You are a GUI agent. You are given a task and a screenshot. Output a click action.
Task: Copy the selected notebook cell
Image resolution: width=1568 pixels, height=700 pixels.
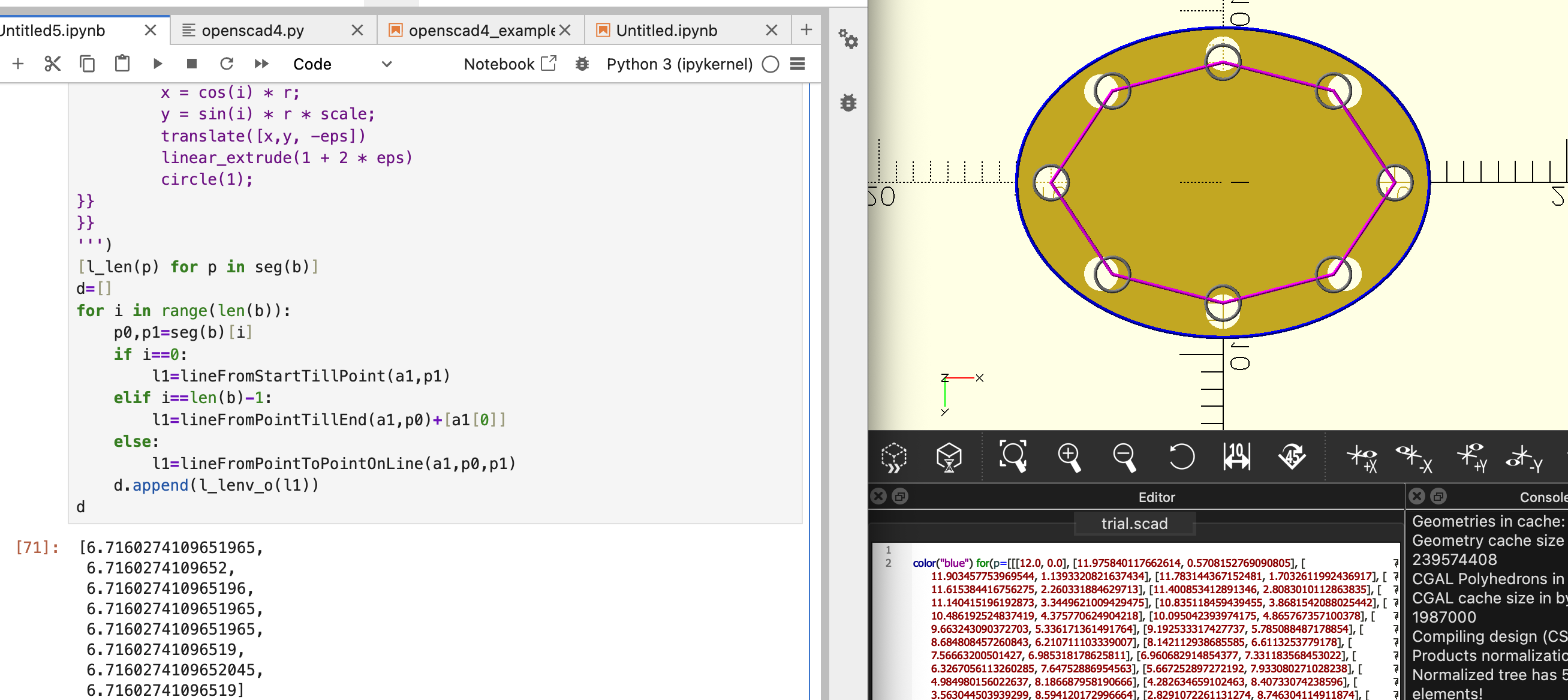point(87,64)
